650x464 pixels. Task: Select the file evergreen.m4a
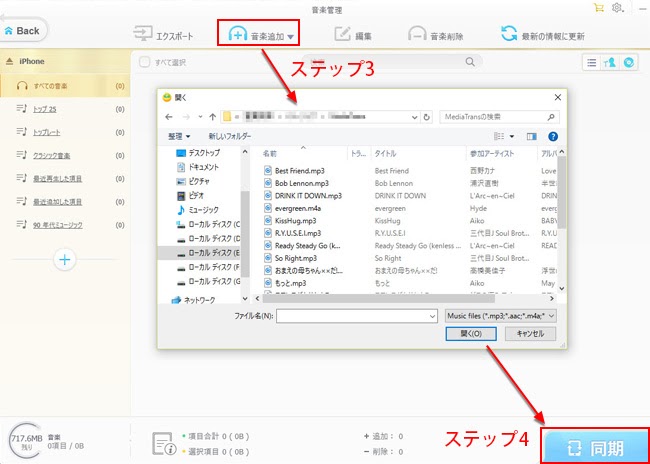(x=299, y=208)
